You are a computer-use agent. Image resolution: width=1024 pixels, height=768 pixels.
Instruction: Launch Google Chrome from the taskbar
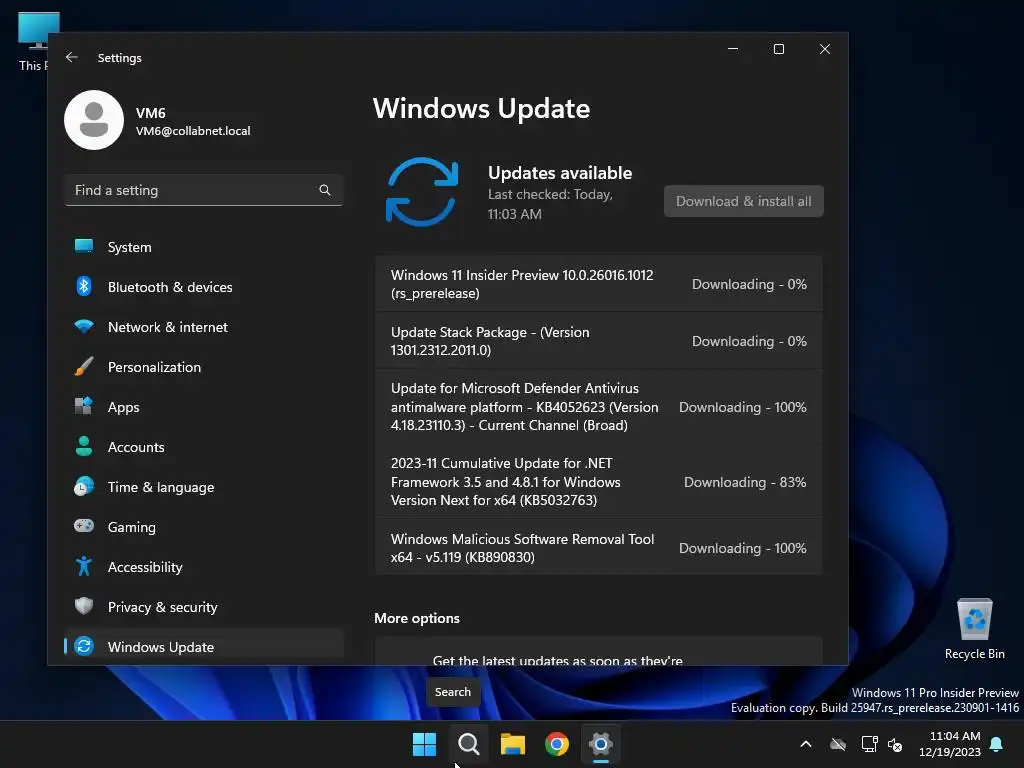pyautogui.click(x=557, y=744)
